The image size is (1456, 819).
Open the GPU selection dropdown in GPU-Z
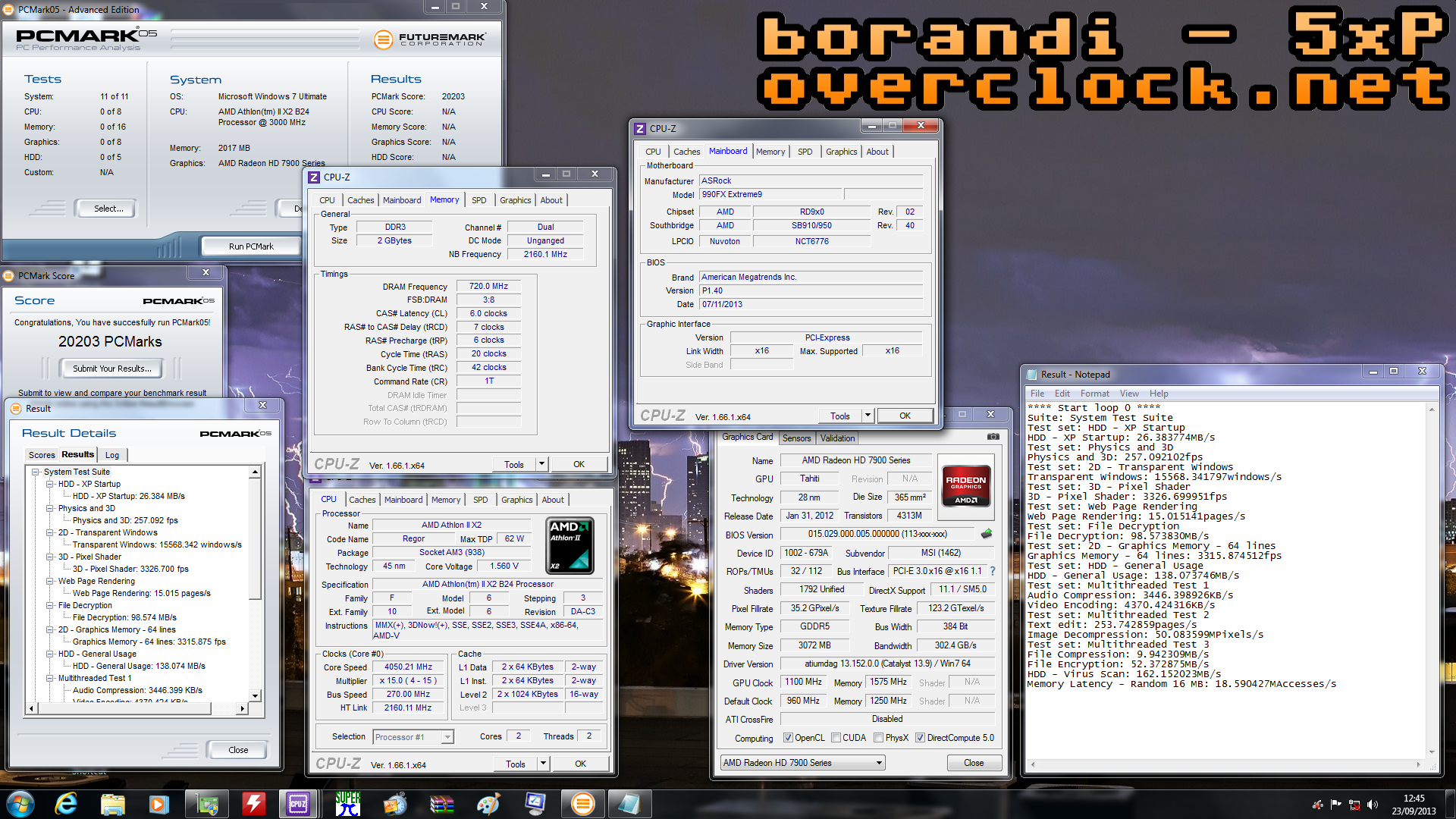pyautogui.click(x=802, y=763)
